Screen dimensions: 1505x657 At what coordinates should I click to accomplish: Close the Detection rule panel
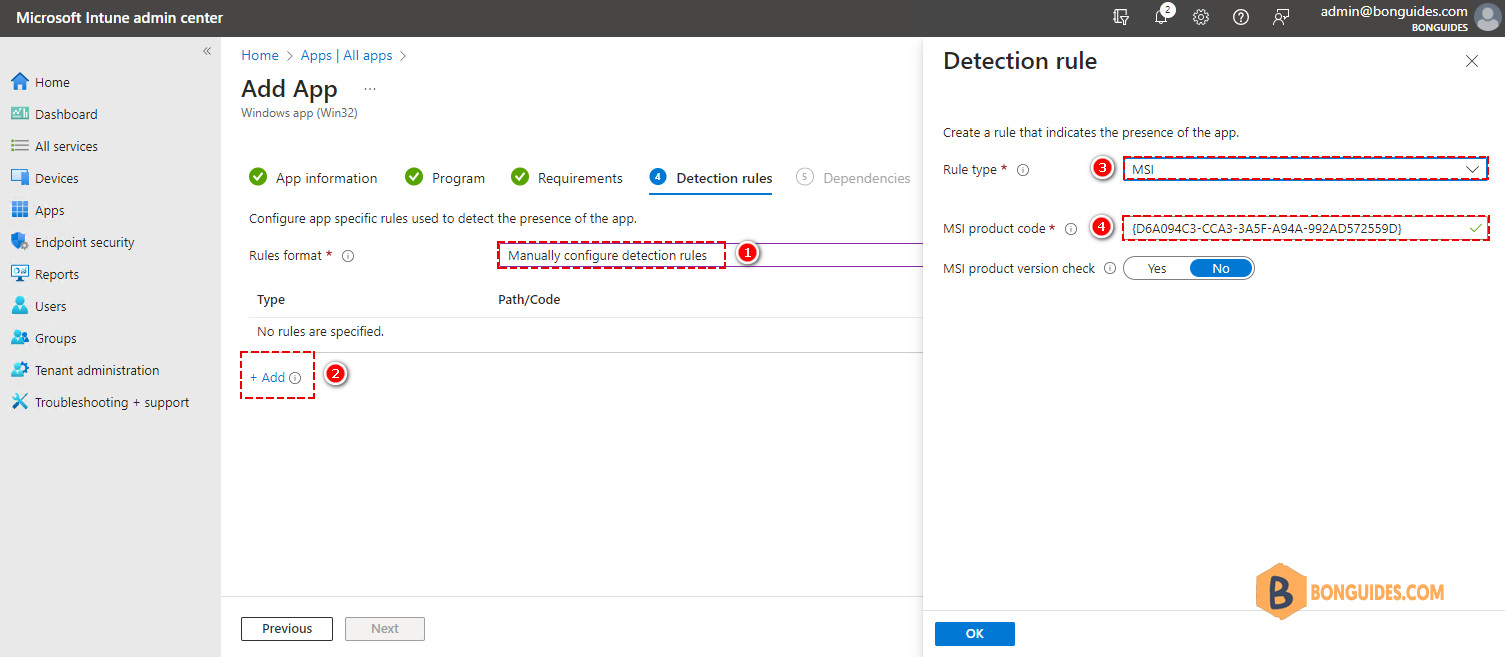click(1472, 61)
